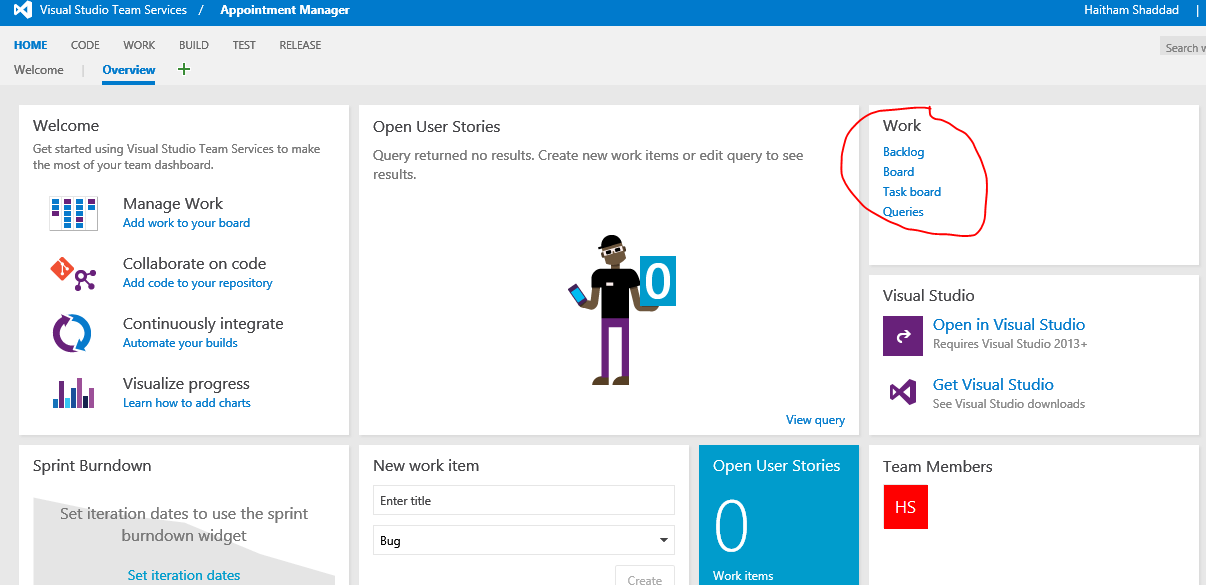Click the Visual Studio Team Services logo

click(x=20, y=11)
